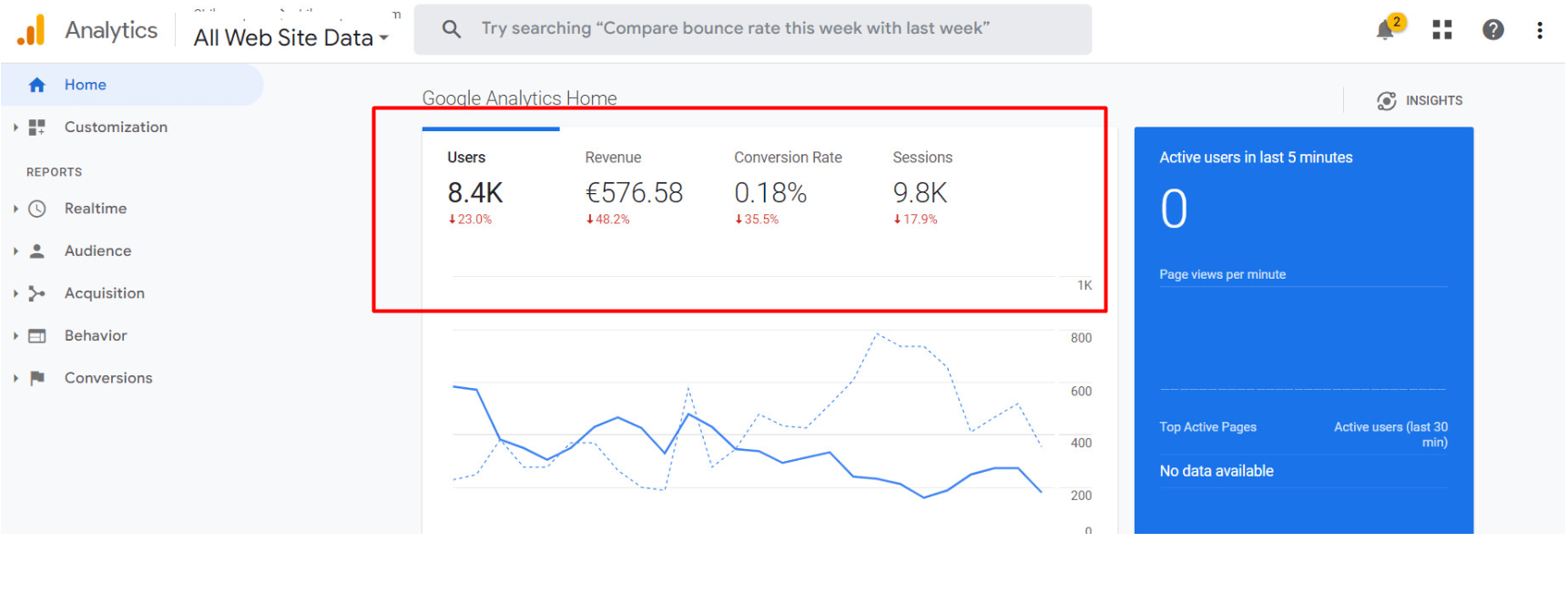This screenshot has height=614, width=1568.
Task: Click the Acquisition icon in sidebar
Action: click(x=37, y=293)
